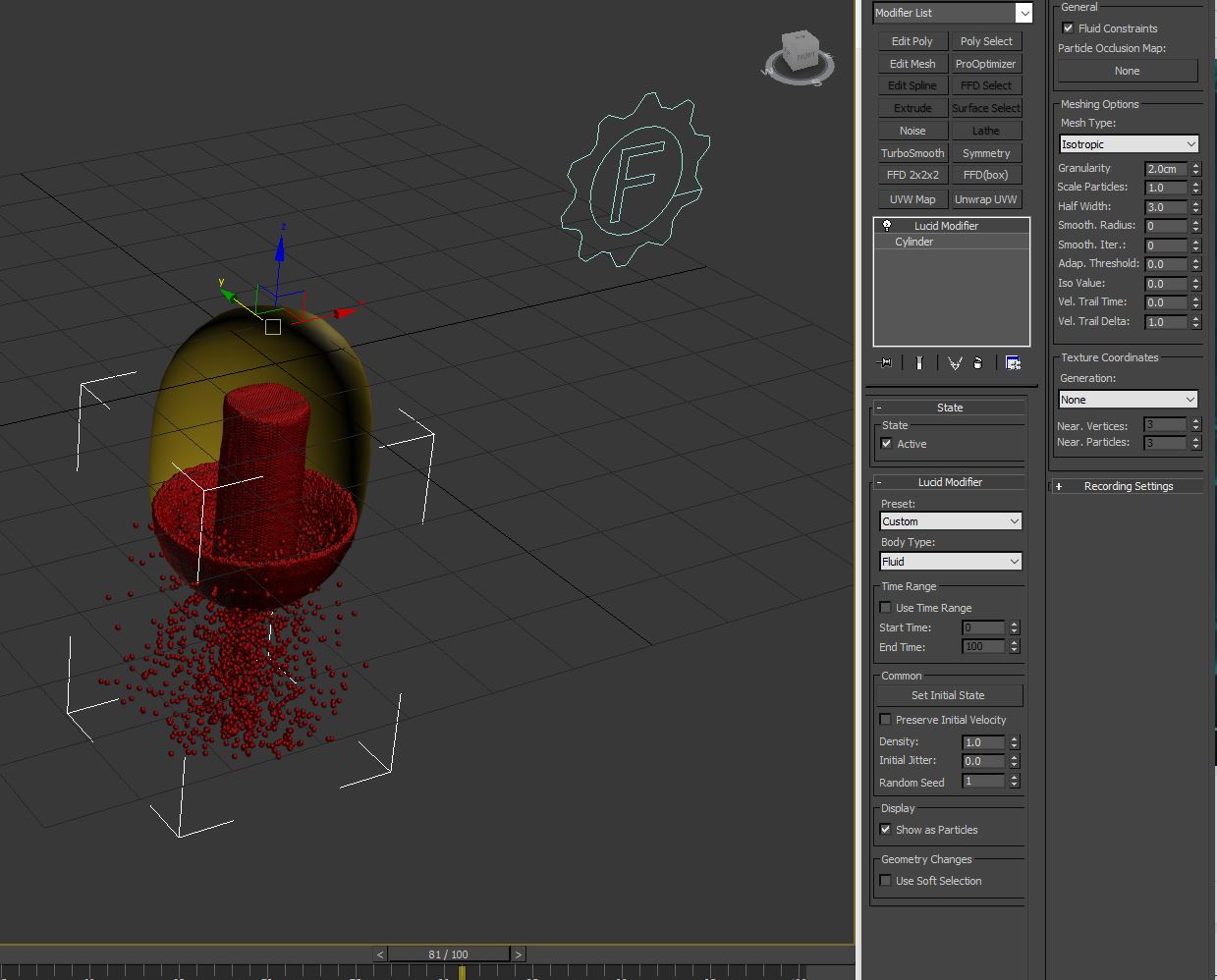
Task: Open Mesh Type Isotropic dropdown
Action: click(x=1129, y=144)
